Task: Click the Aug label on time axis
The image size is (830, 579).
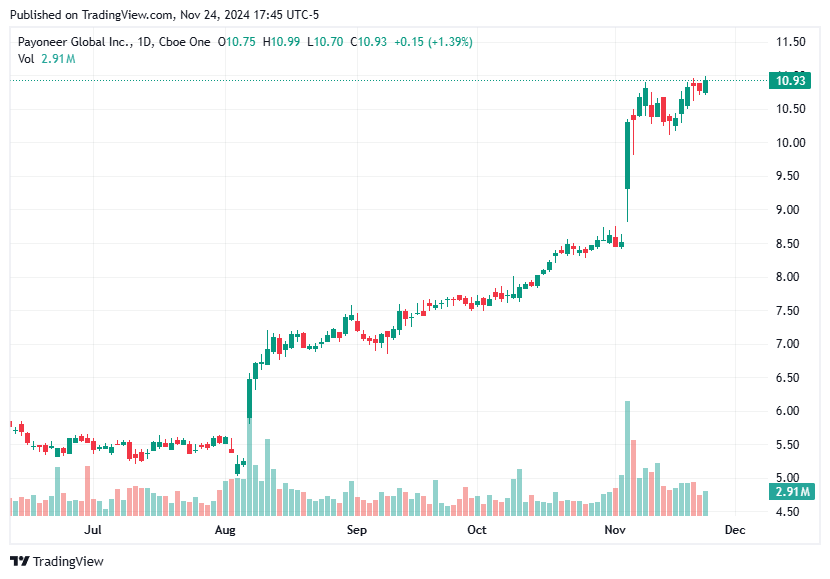Action: point(225,530)
